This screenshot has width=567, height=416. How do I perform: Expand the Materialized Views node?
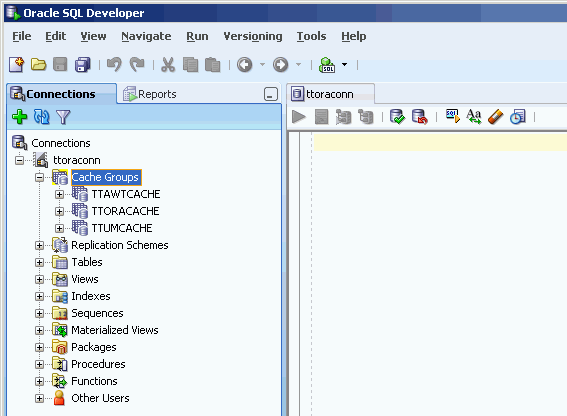tap(39, 330)
